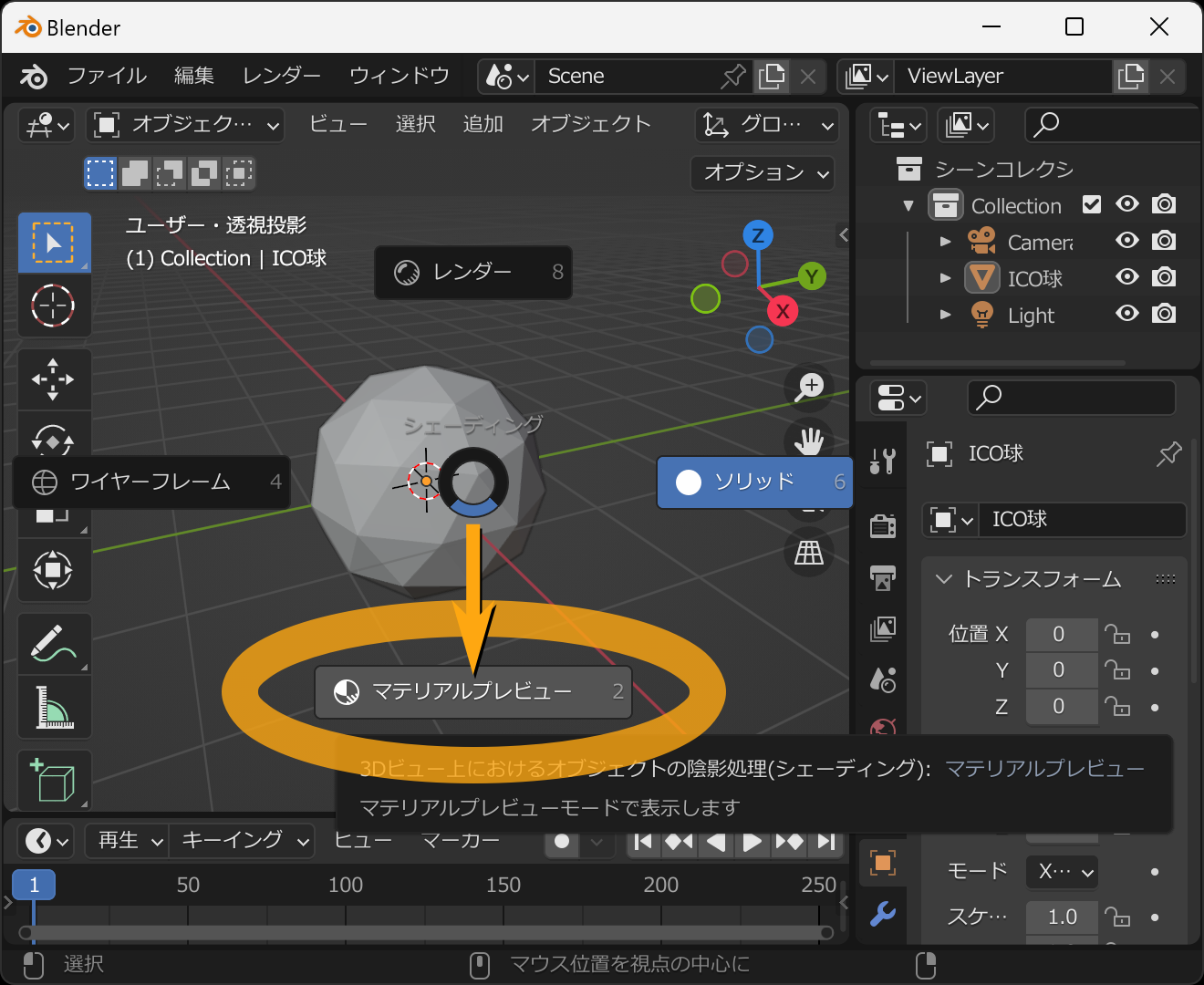Toggle perspective/orthographic grid icon
Viewport: 1204px width, 985px height.
tap(809, 552)
